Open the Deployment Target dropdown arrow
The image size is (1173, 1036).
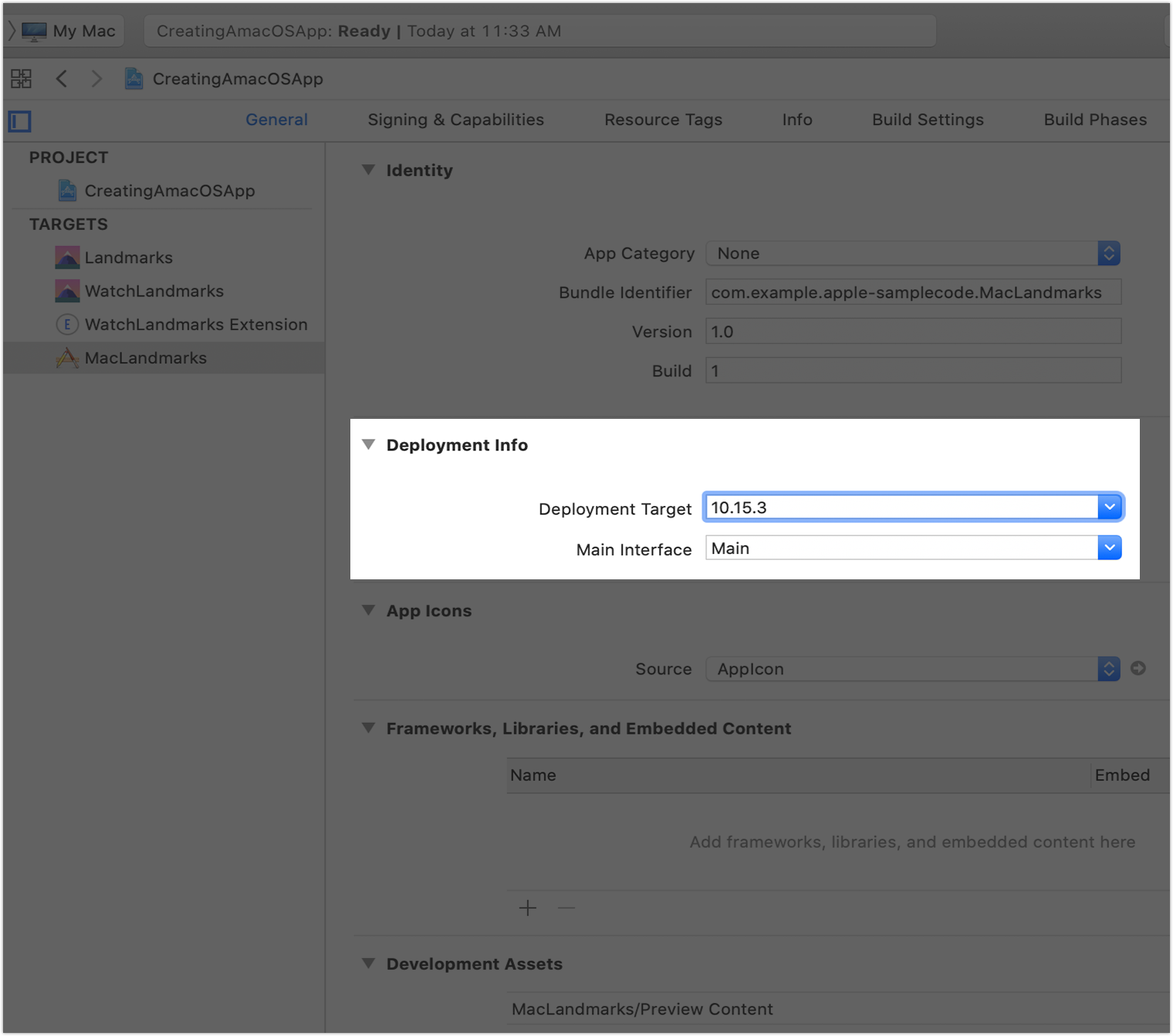[x=1110, y=507]
